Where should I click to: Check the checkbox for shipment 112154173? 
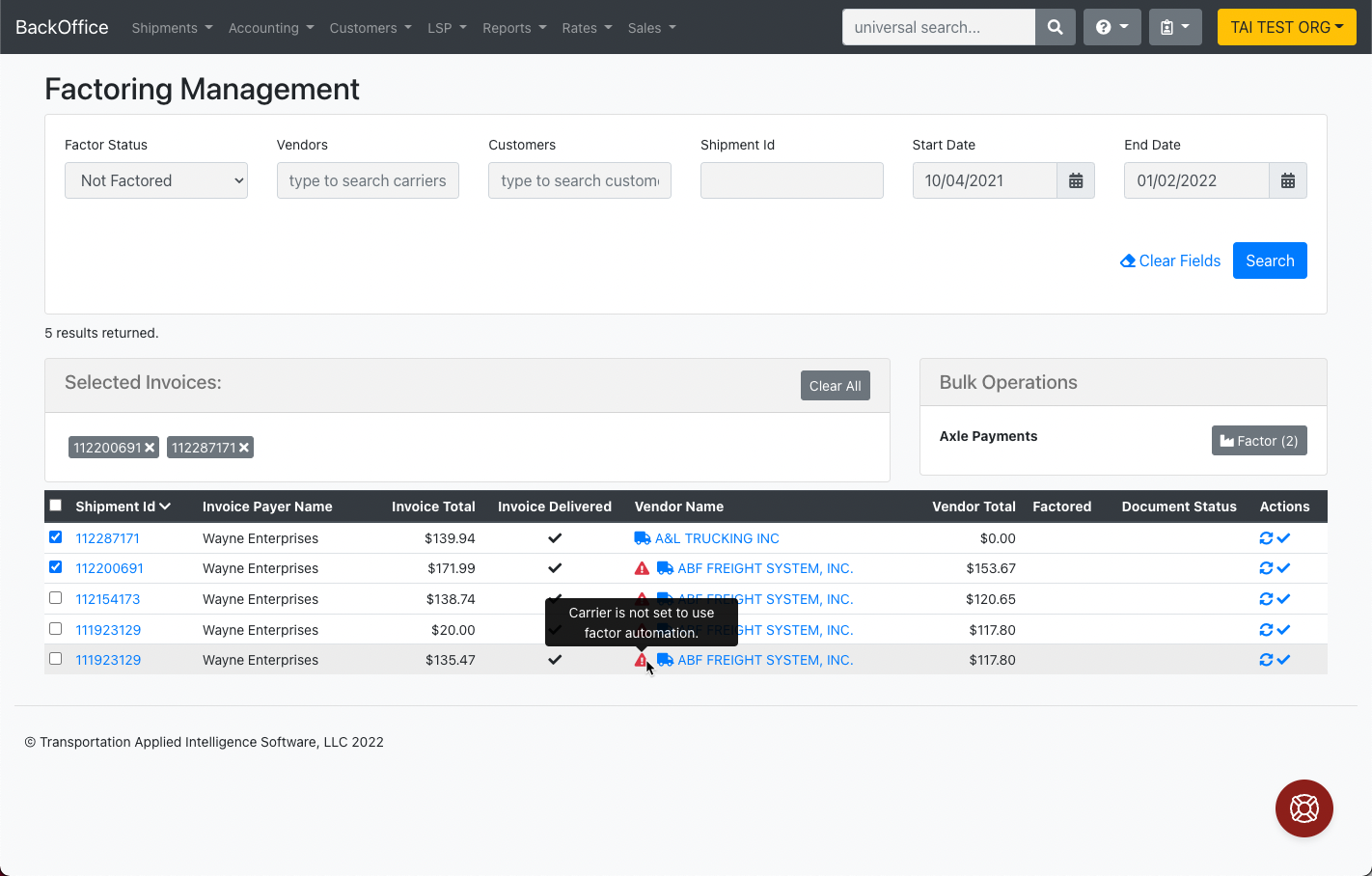tap(55, 598)
